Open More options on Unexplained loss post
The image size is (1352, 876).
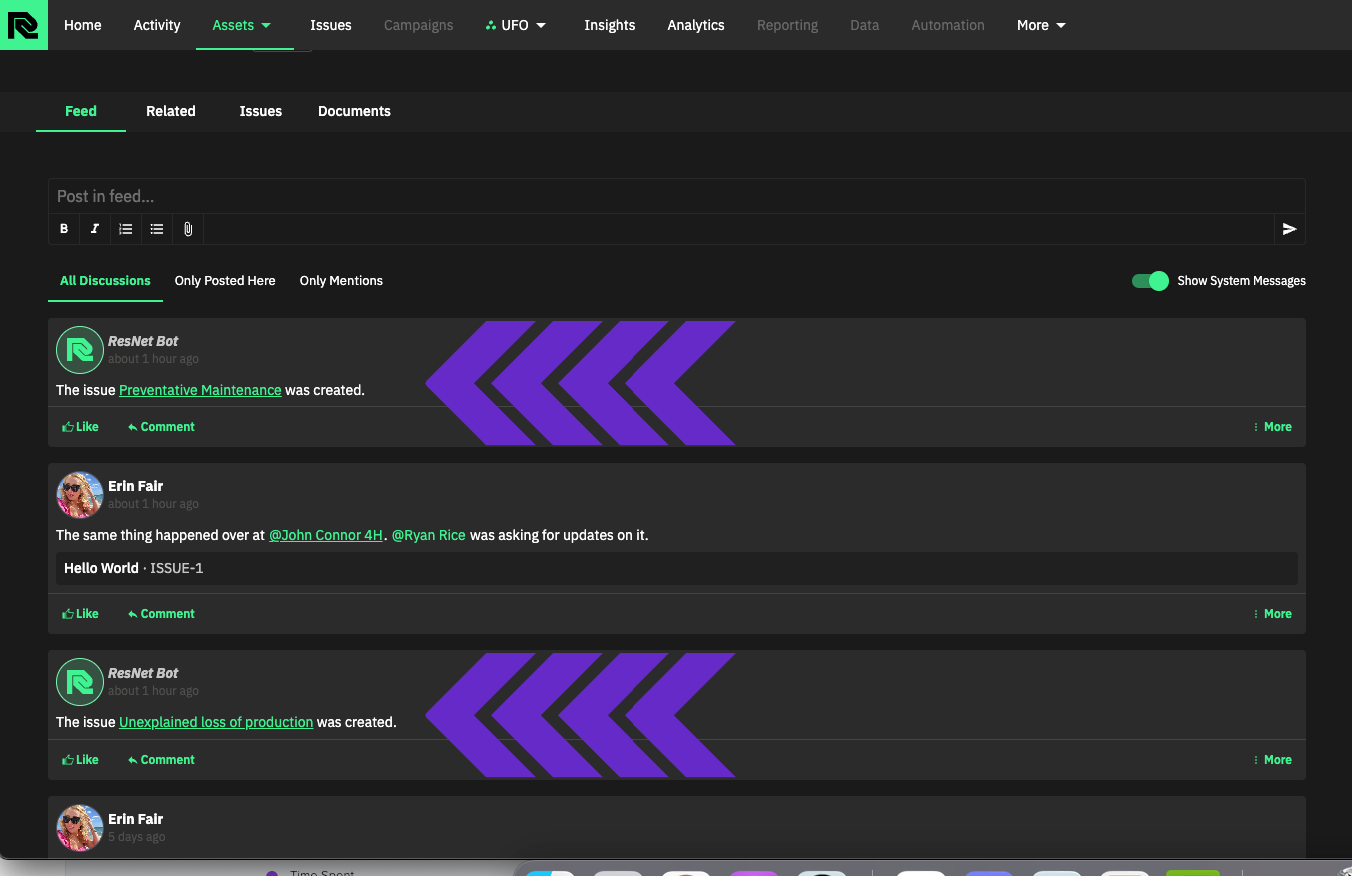(x=1272, y=760)
